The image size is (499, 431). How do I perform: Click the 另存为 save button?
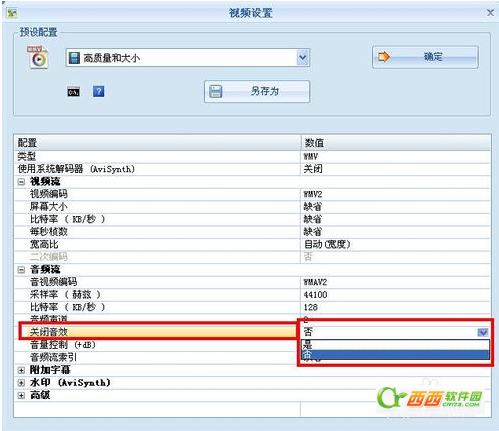pyautogui.click(x=257, y=91)
